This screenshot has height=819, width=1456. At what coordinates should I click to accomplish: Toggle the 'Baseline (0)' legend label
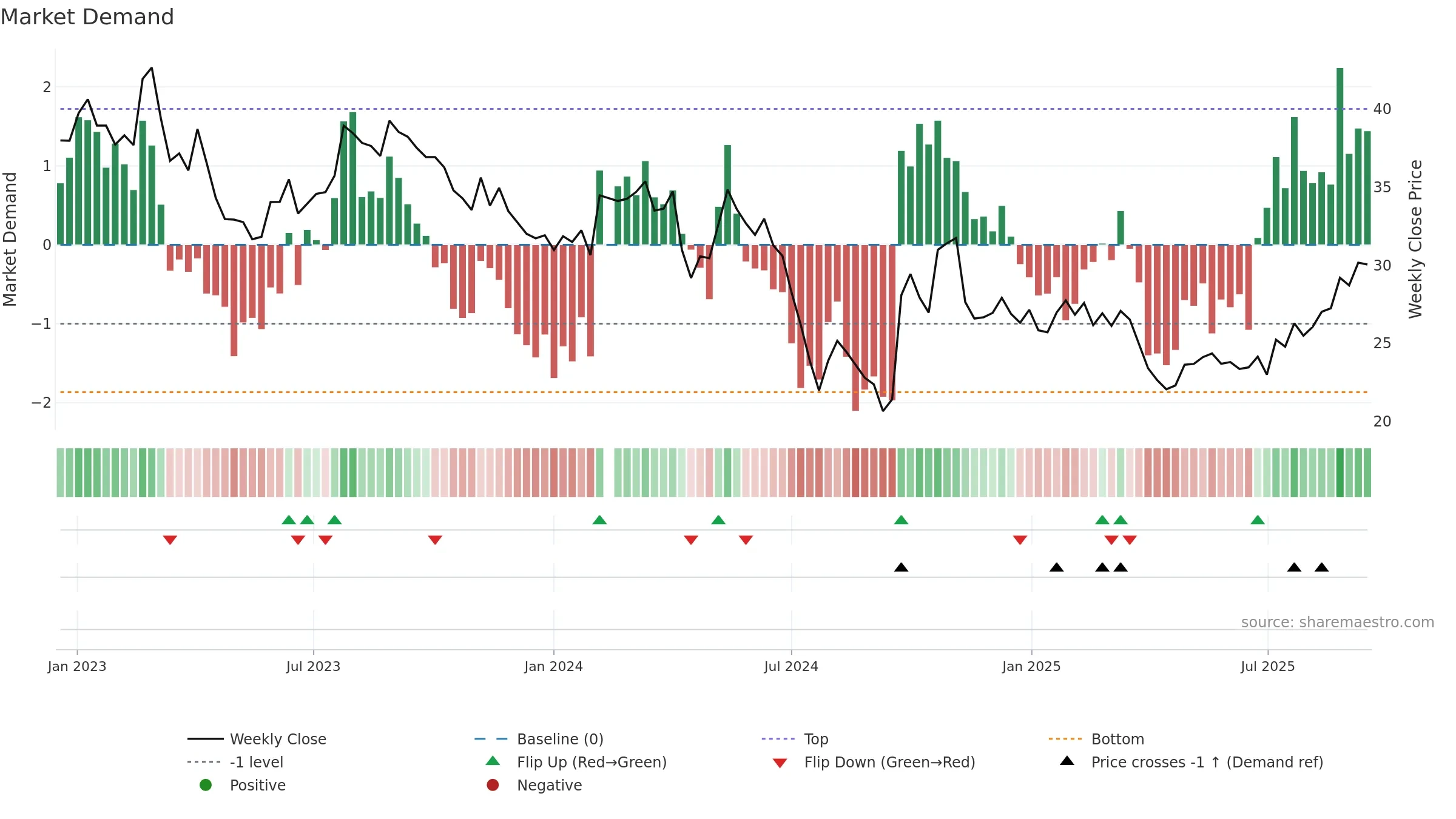pos(560,739)
